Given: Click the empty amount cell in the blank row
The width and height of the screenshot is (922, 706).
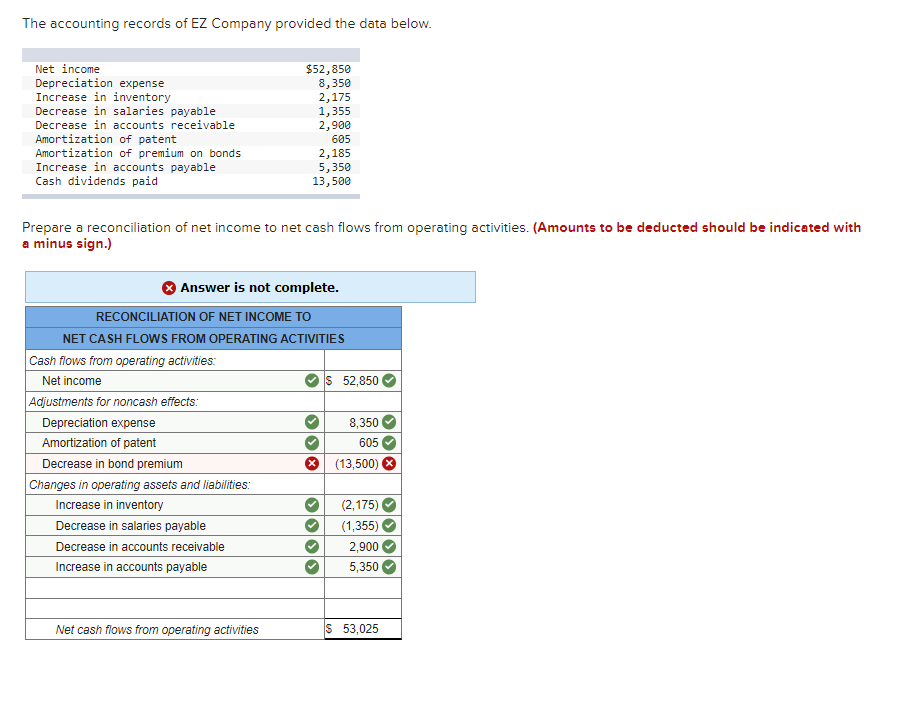Looking at the screenshot, I should 362,588.
